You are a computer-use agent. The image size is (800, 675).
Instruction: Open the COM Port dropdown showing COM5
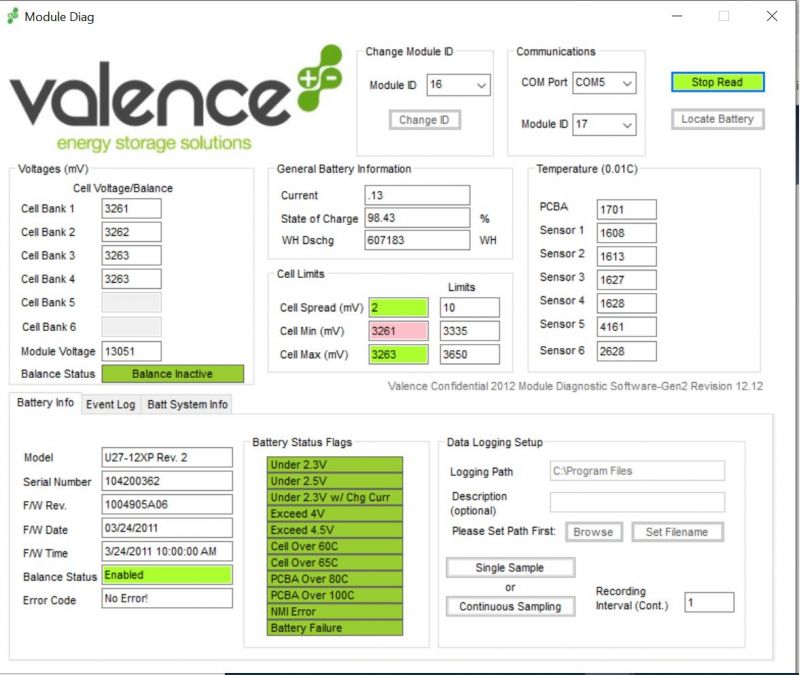pyautogui.click(x=604, y=83)
